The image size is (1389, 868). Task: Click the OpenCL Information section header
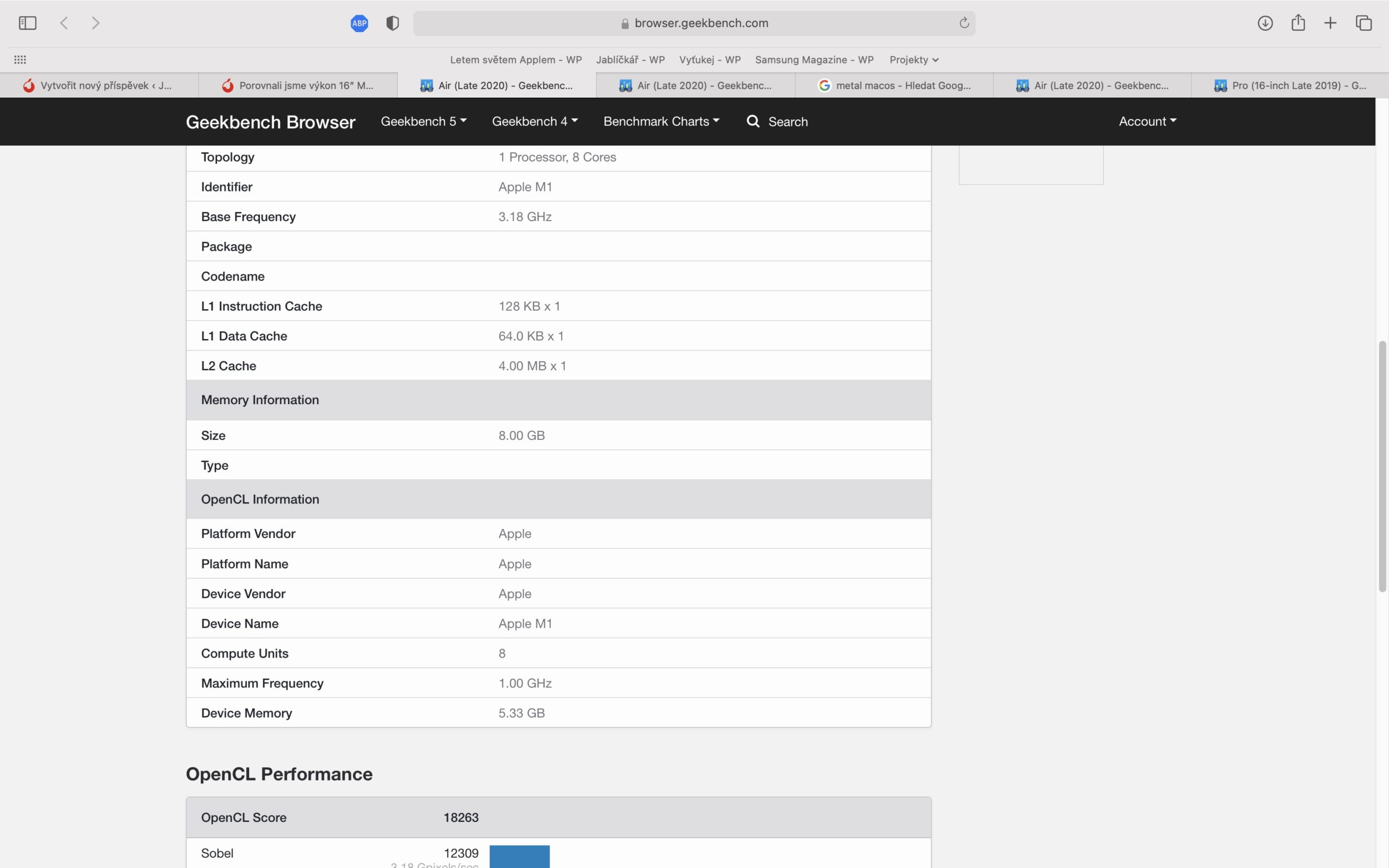click(x=558, y=499)
